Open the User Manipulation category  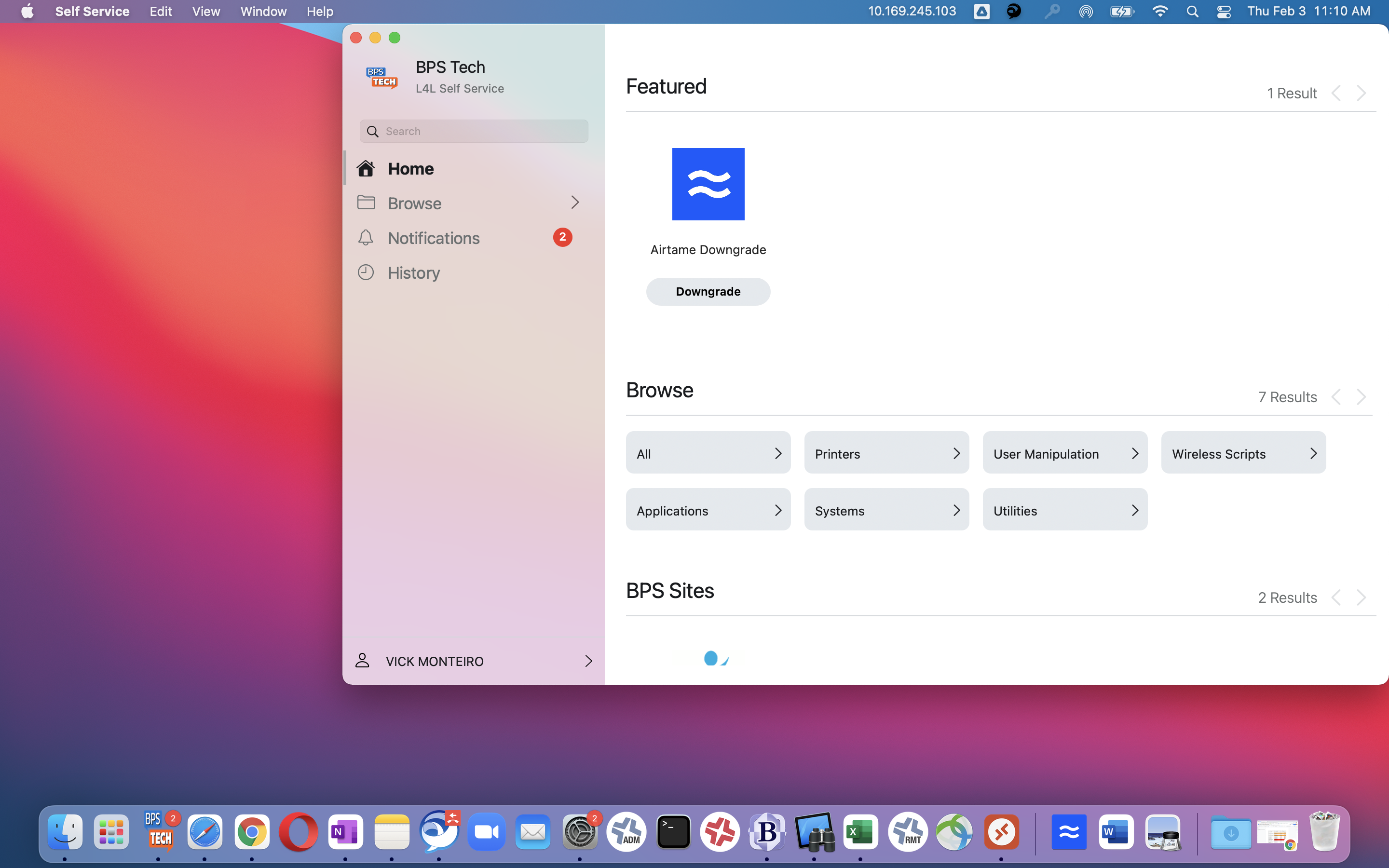click(x=1065, y=453)
